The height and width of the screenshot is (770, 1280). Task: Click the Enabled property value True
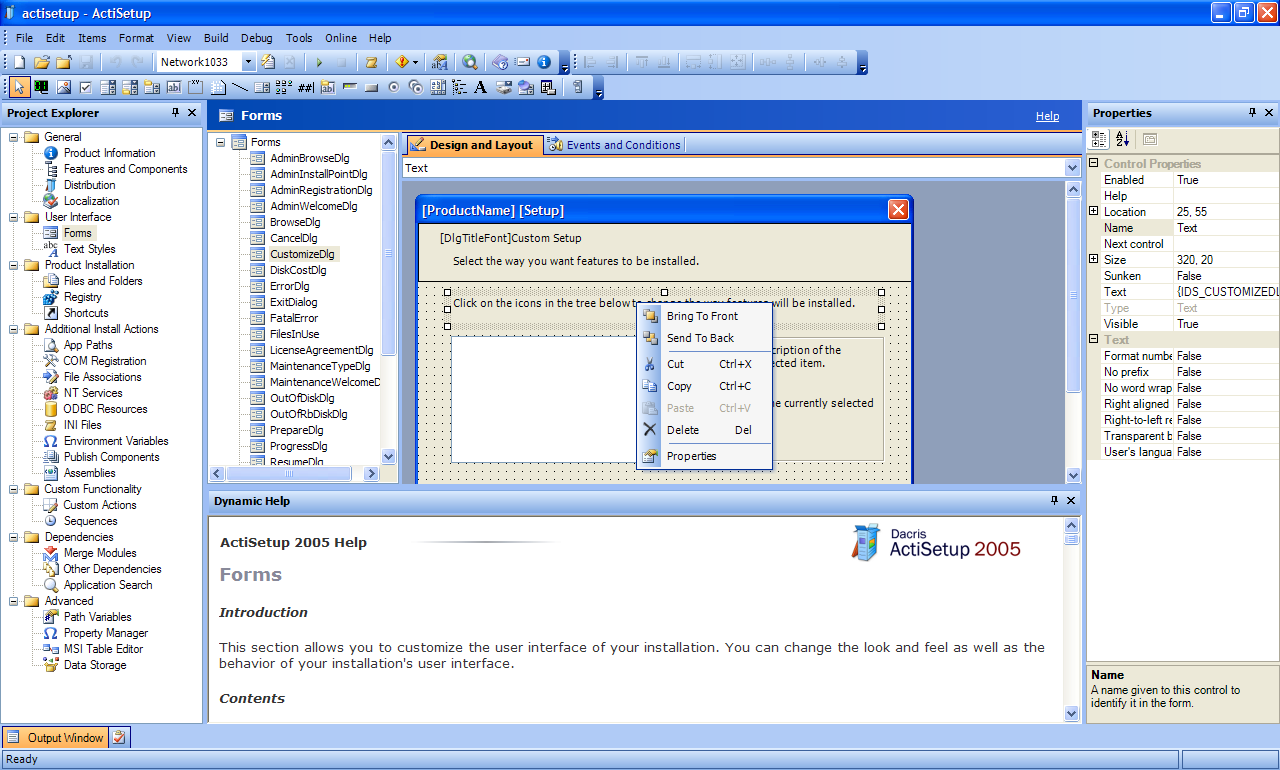click(1226, 180)
